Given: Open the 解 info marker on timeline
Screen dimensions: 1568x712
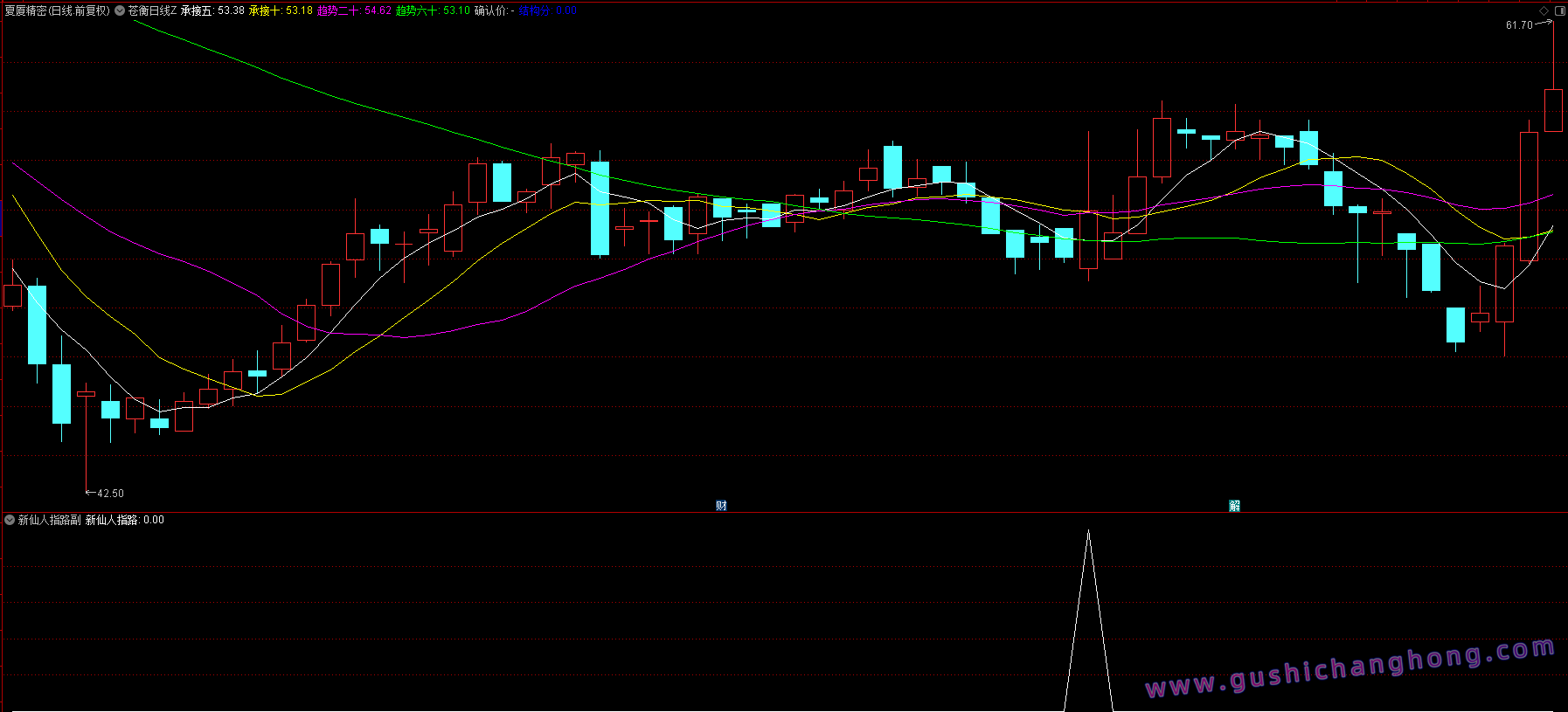Looking at the screenshot, I should tap(1234, 506).
